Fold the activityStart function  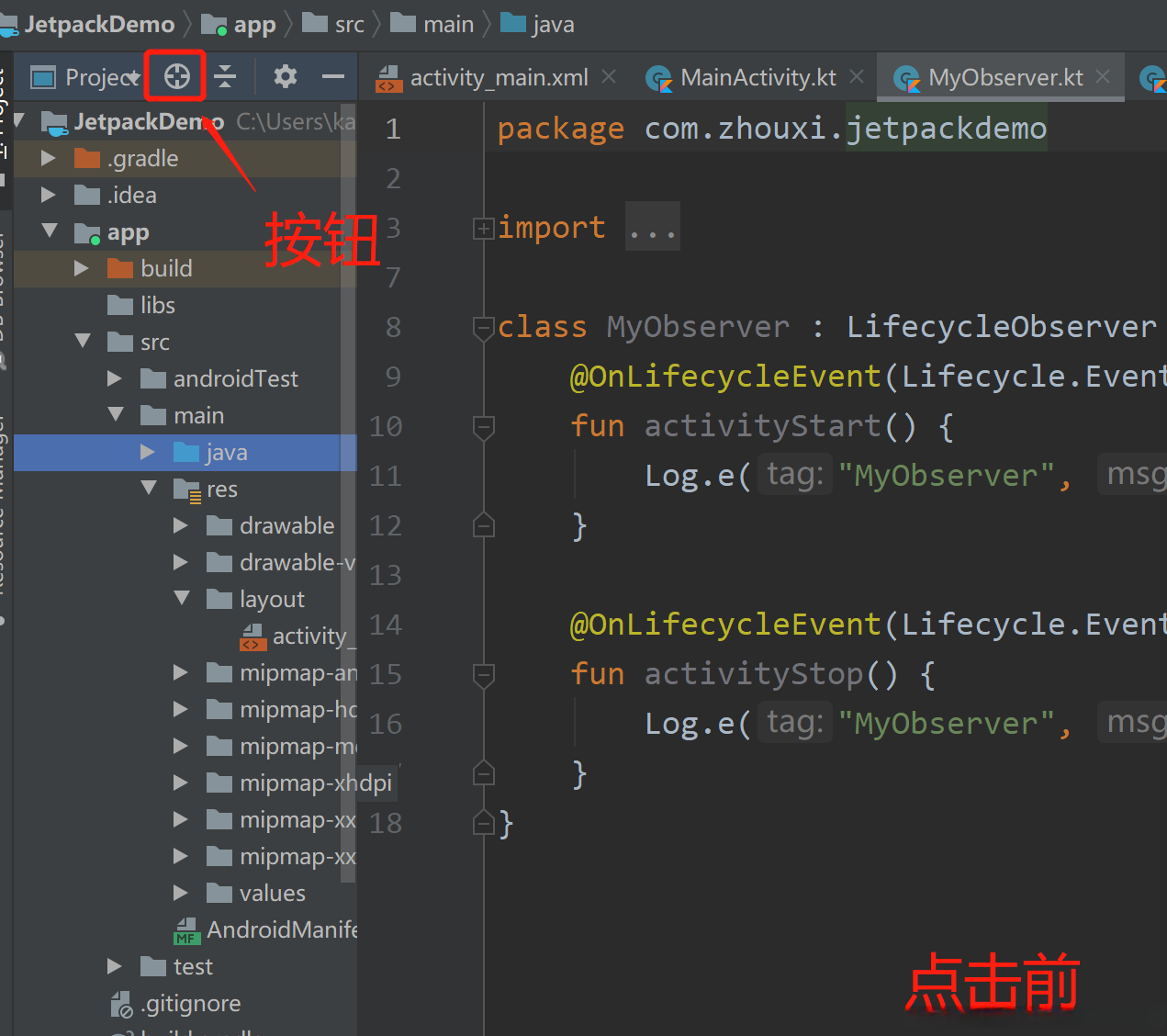click(x=483, y=427)
